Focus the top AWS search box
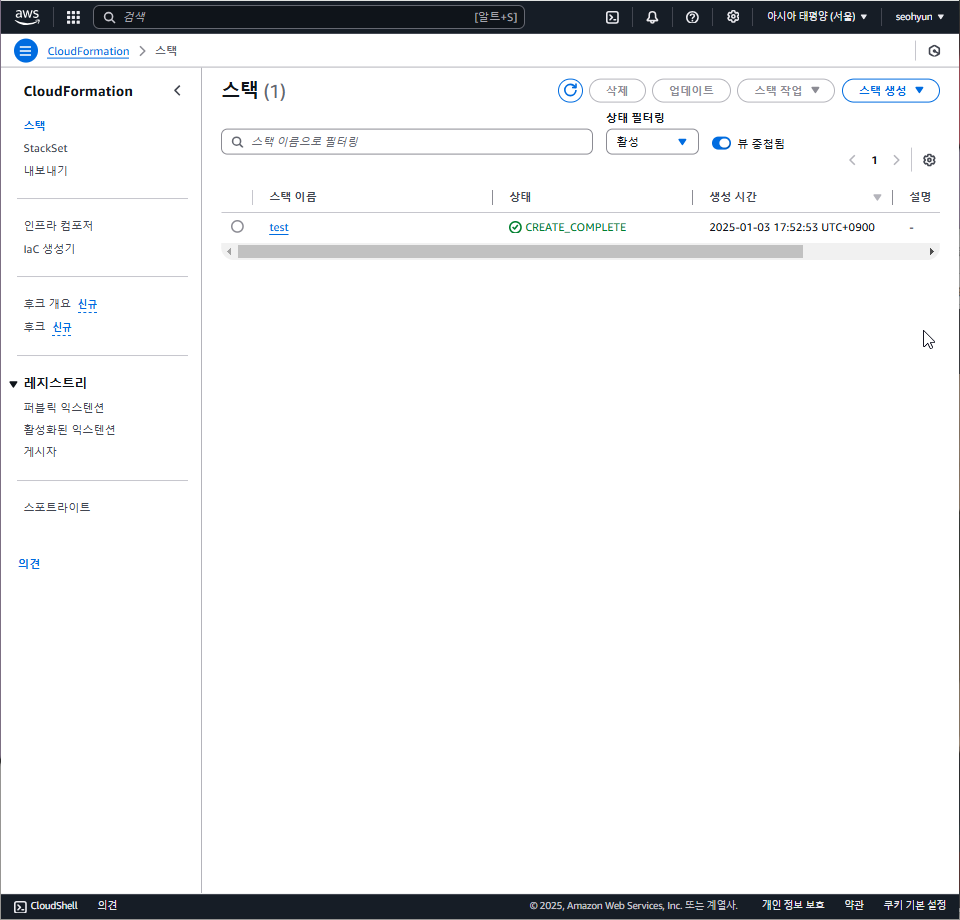 pyautogui.click(x=309, y=17)
